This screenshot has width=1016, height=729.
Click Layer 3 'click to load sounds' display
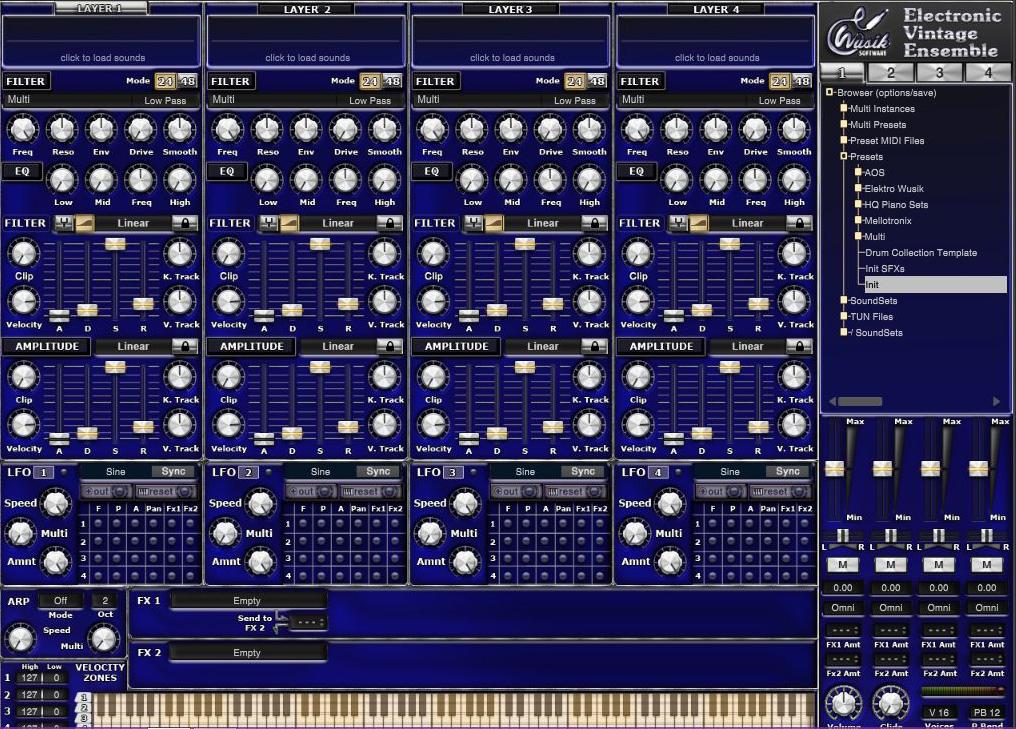[512, 41]
